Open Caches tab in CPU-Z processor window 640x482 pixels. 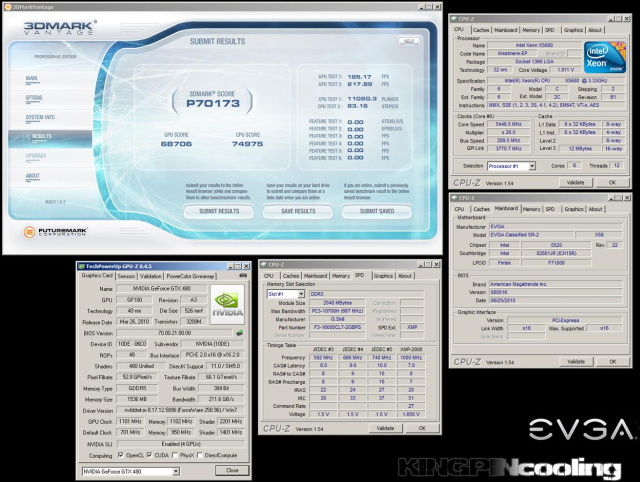click(x=481, y=30)
